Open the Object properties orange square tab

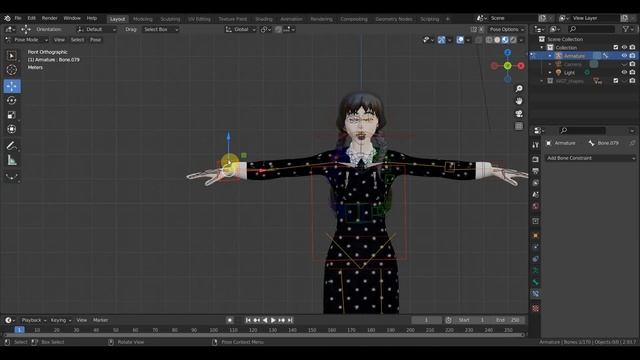click(x=536, y=236)
